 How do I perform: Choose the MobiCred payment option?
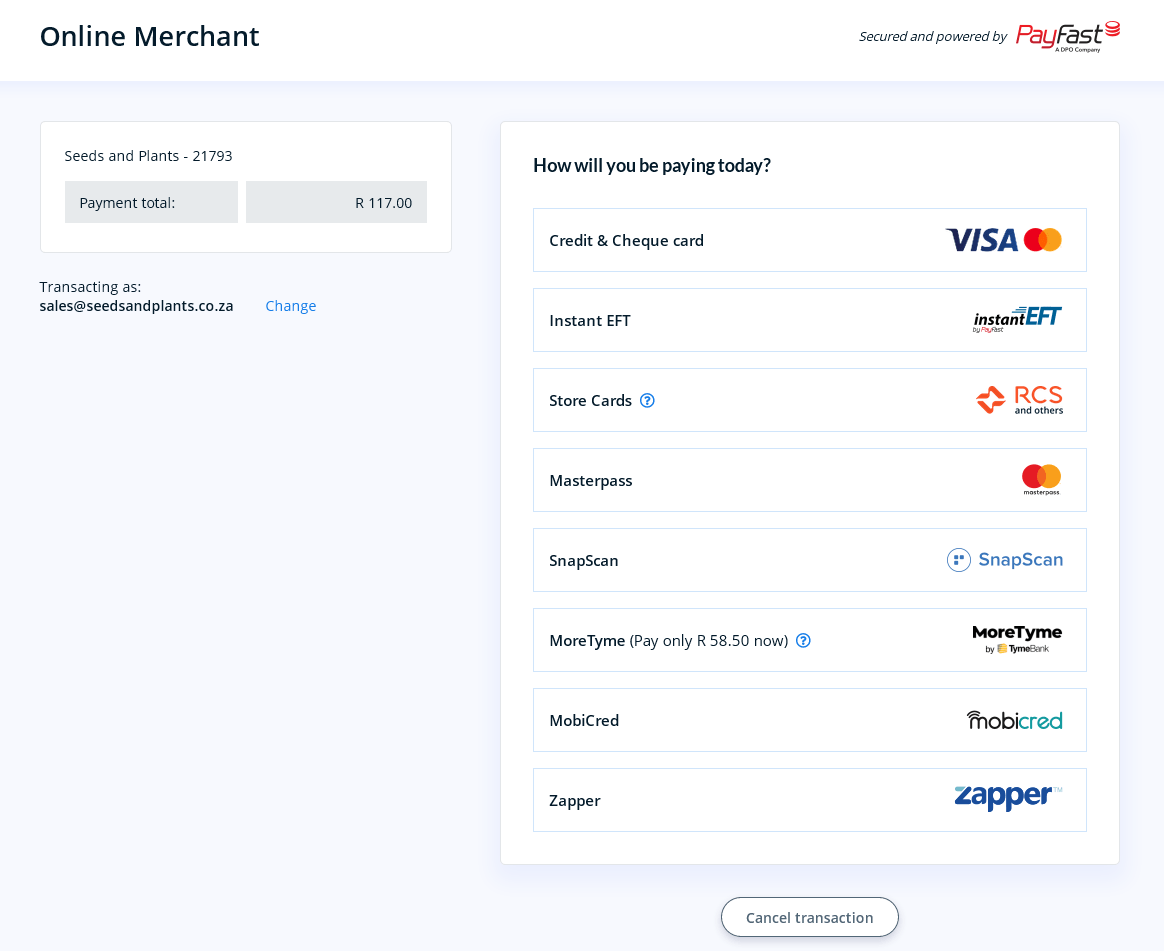pos(809,720)
